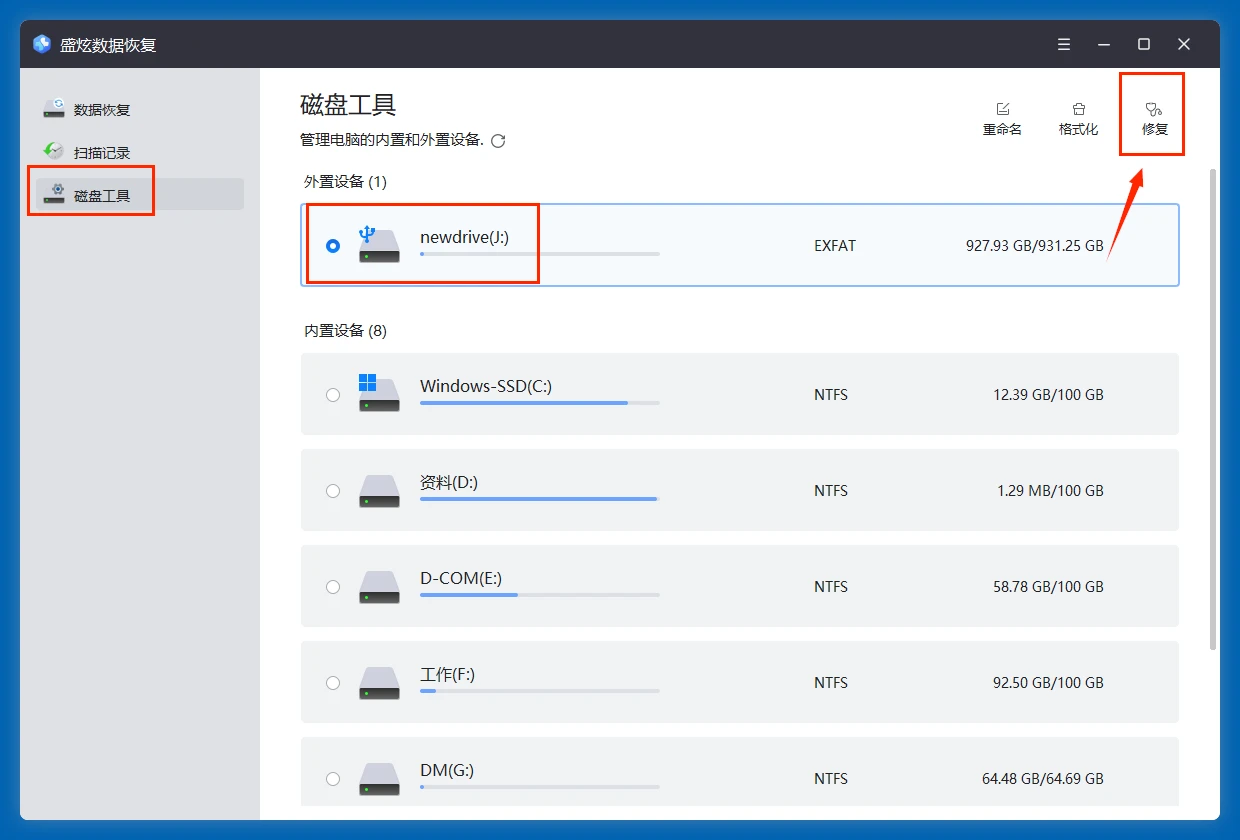Image resolution: width=1240 pixels, height=840 pixels.
Task: Switch to the 数据恢复 sidebar entry
Action: point(85,109)
